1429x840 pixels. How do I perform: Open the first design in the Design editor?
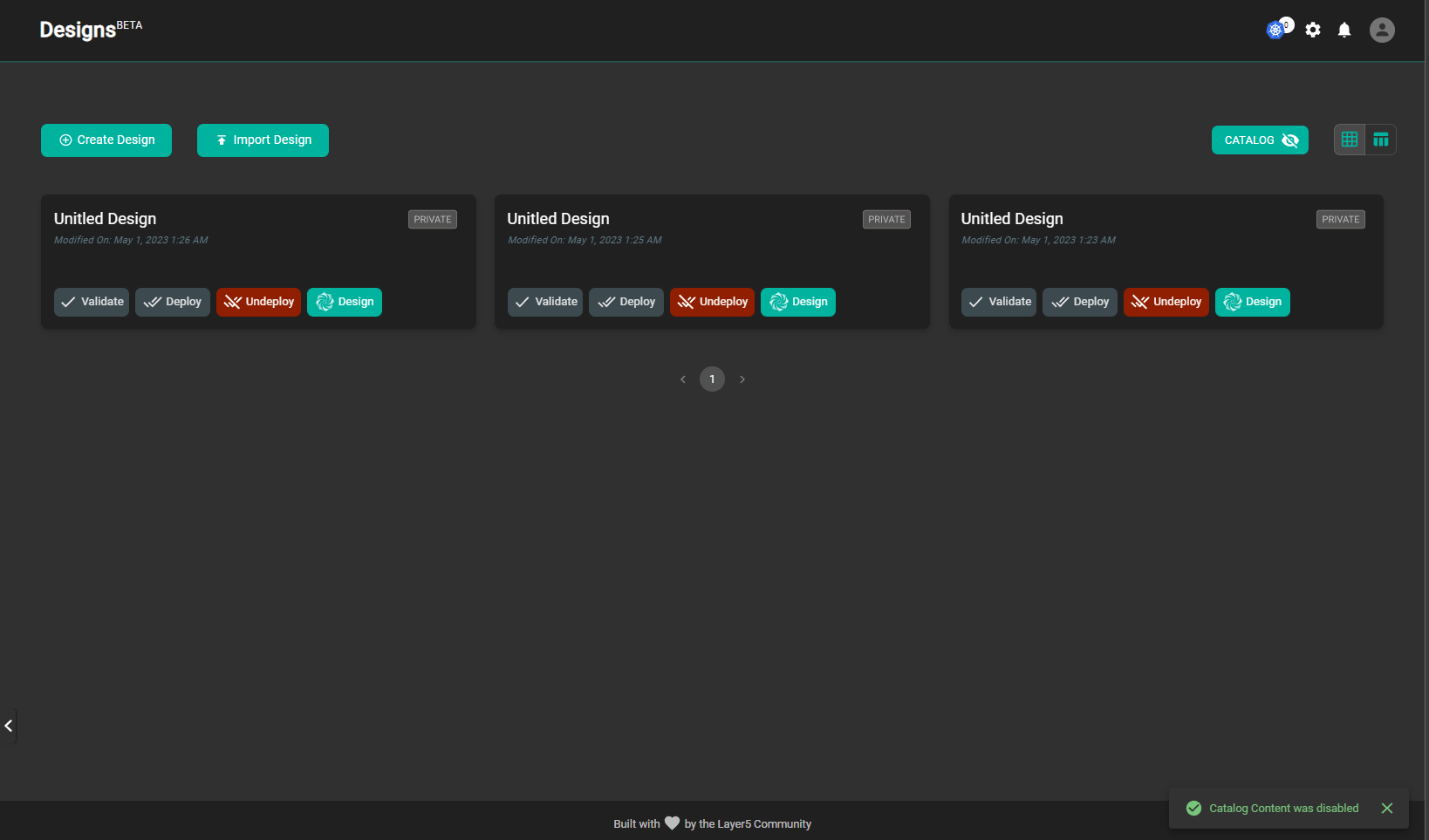tap(345, 302)
